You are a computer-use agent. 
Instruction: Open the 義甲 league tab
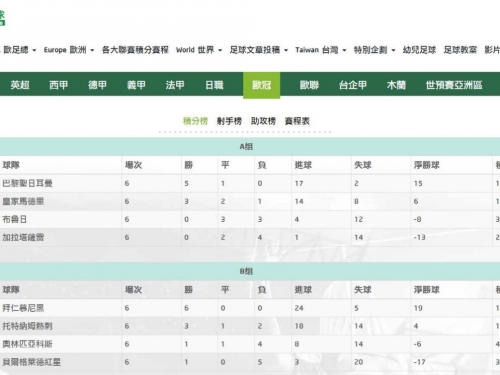(x=136, y=85)
